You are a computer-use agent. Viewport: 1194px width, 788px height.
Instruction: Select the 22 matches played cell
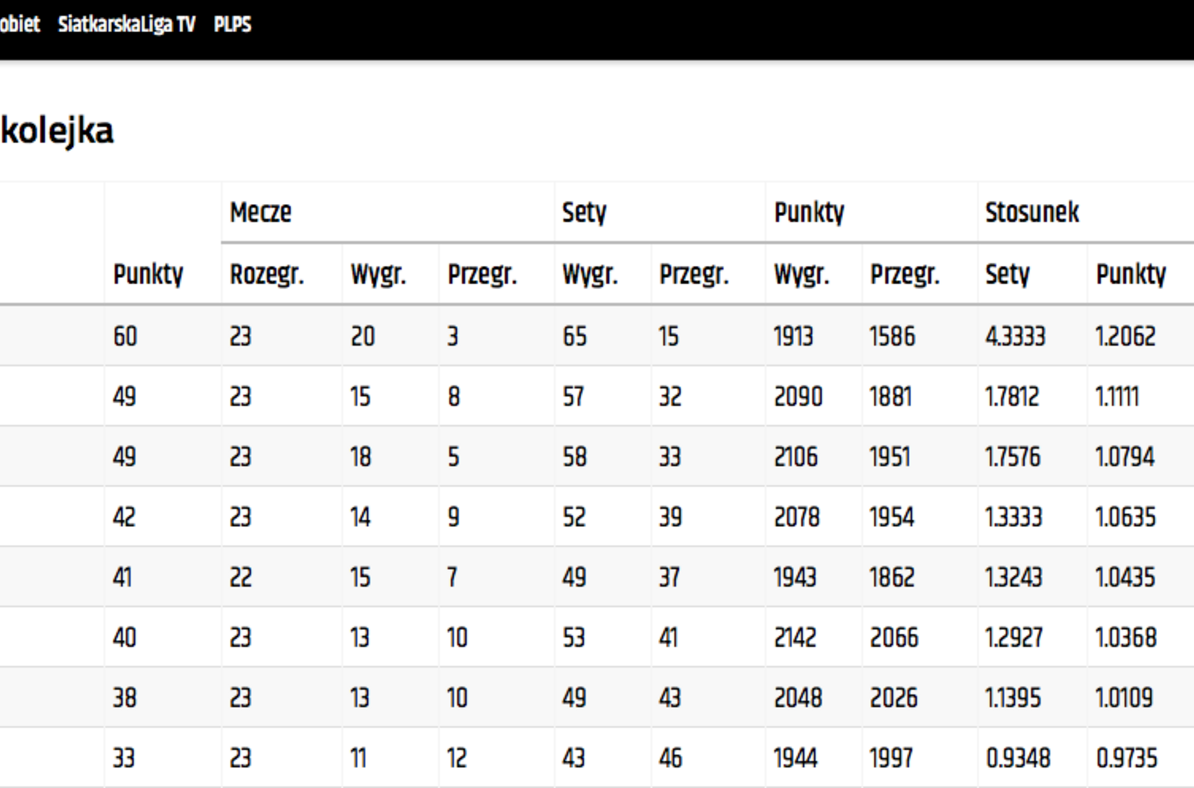pyautogui.click(x=241, y=577)
